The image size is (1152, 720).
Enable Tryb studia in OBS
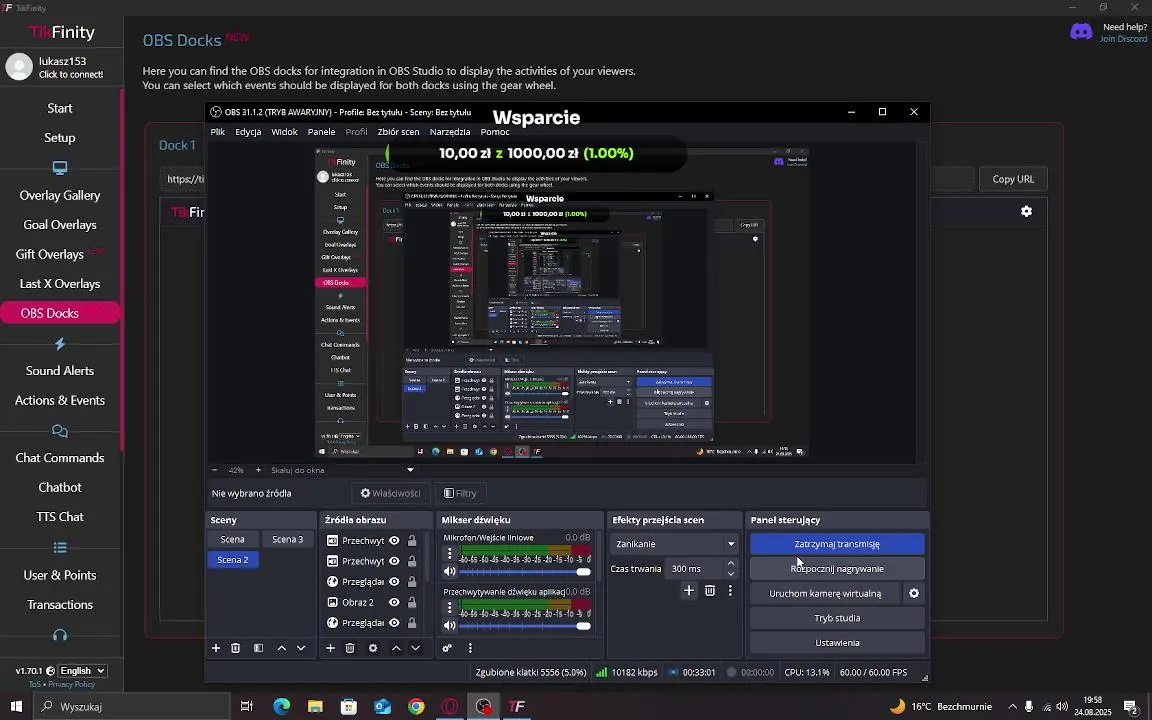[x=837, y=618]
